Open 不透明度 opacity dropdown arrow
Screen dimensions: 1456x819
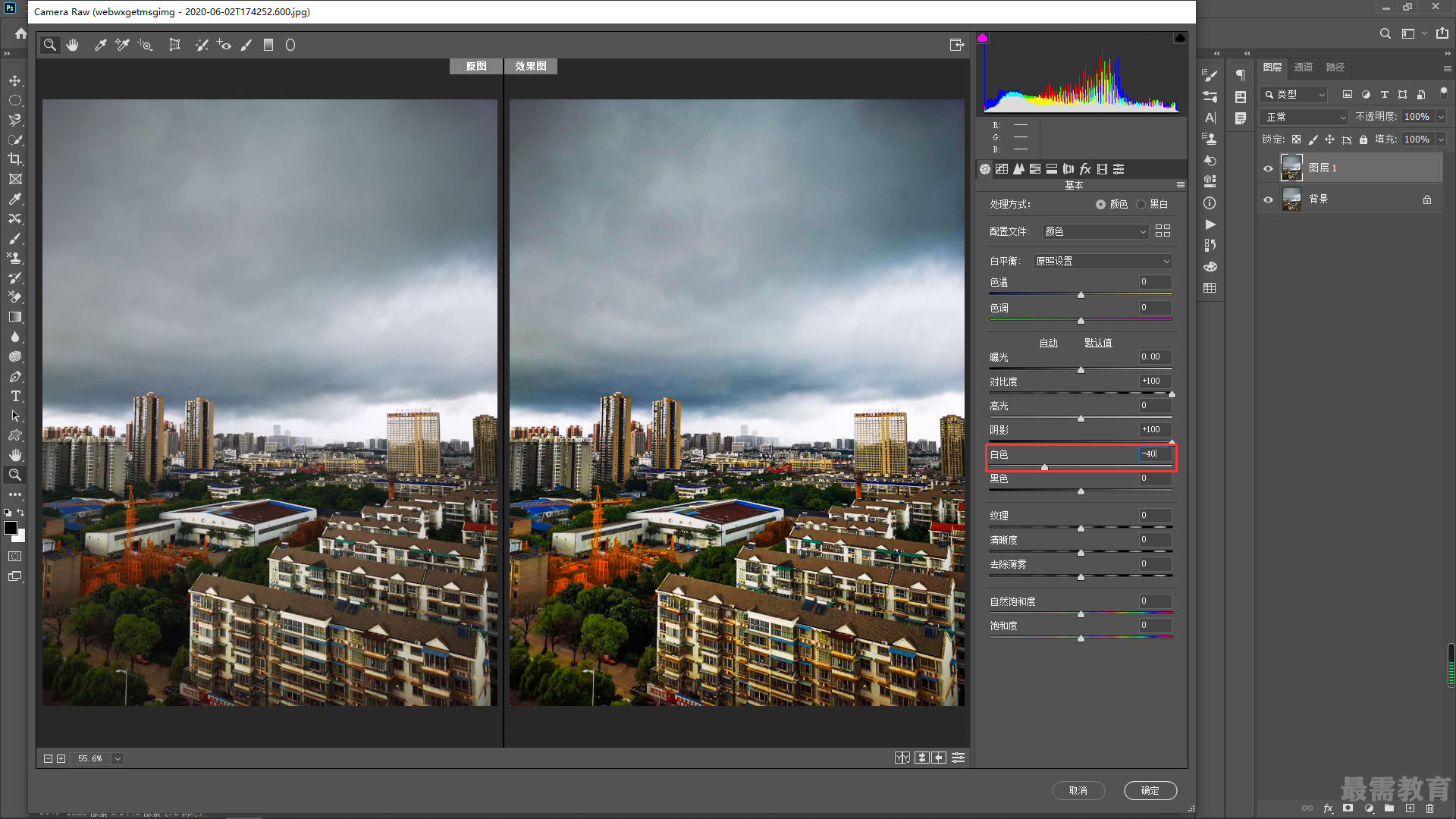click(1441, 117)
